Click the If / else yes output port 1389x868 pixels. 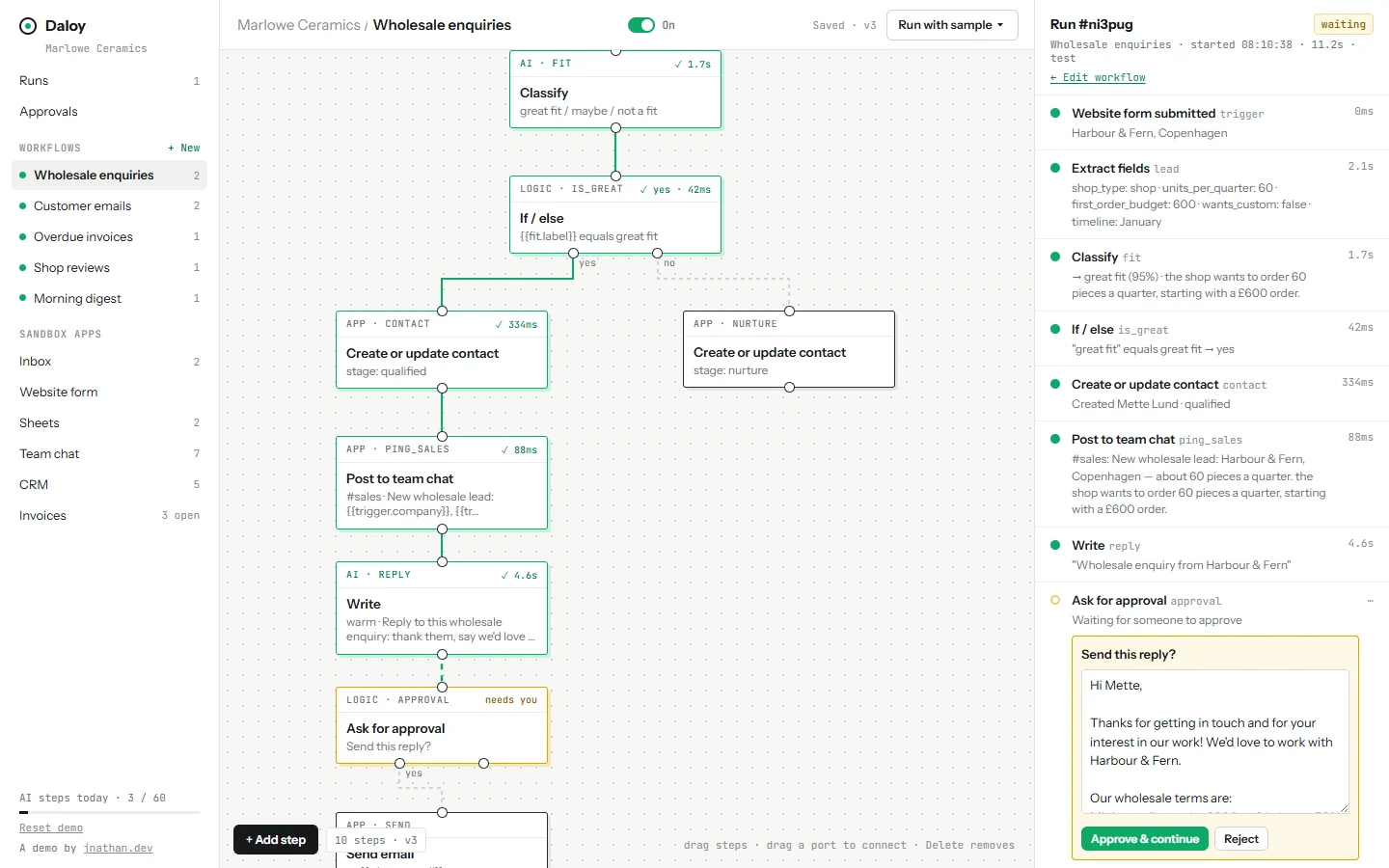pos(573,253)
